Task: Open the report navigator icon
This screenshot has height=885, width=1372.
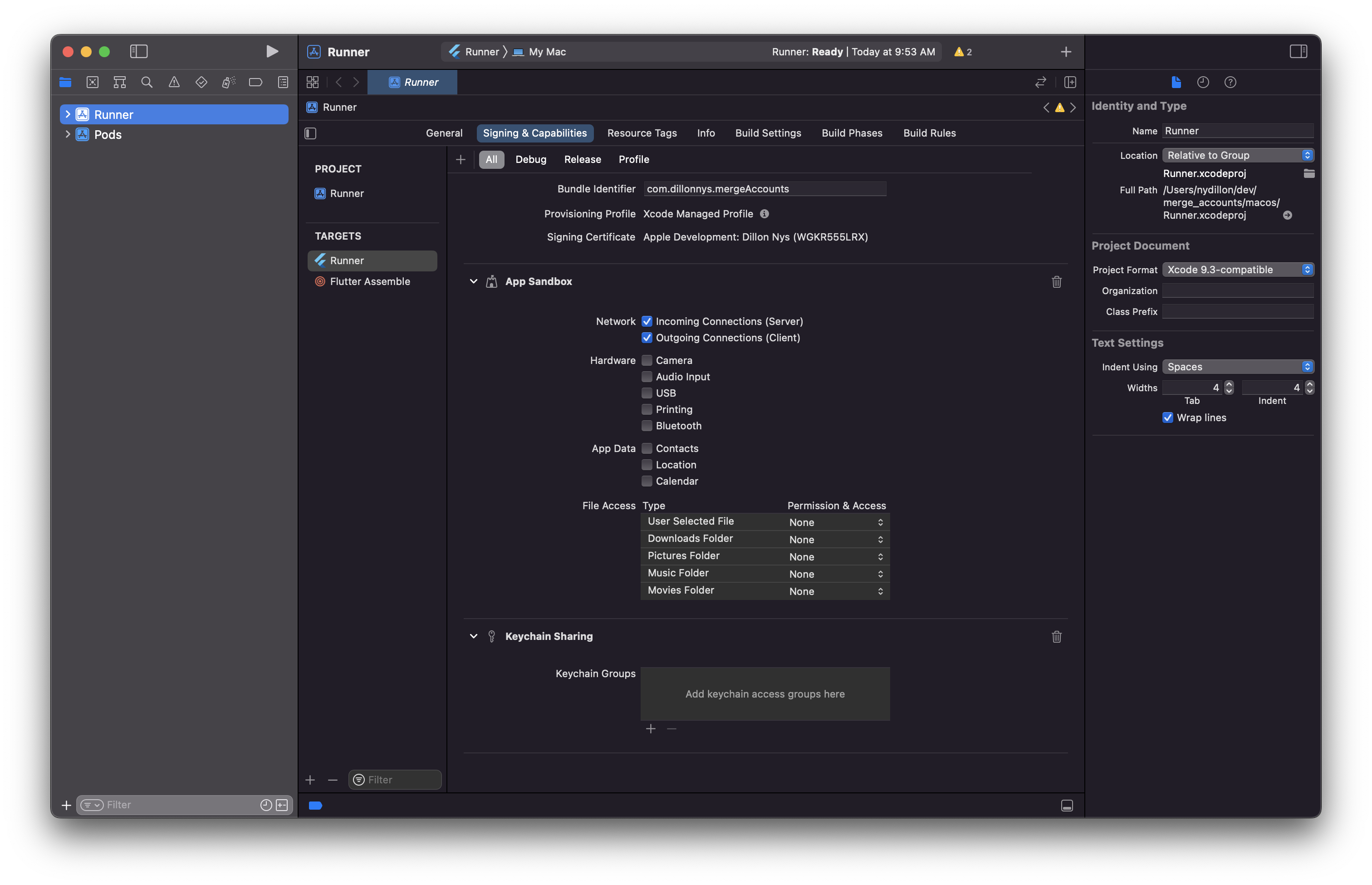Action: 283,82
